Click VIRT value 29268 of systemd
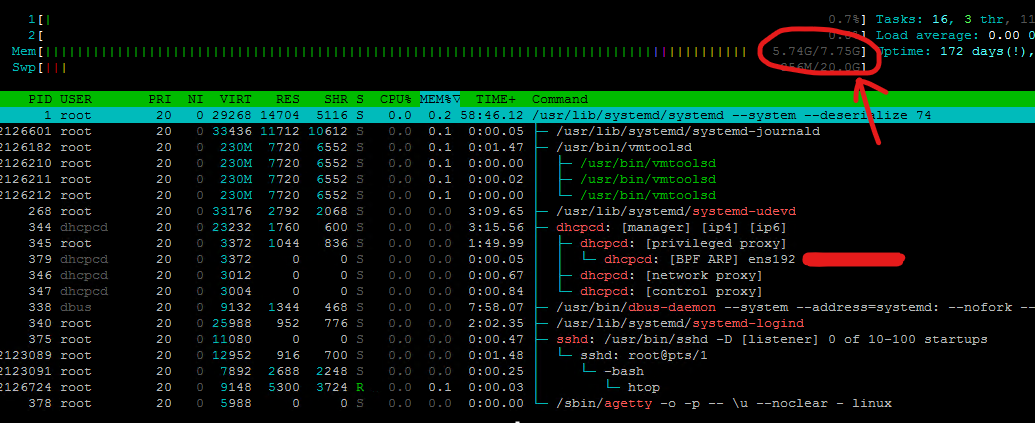The width and height of the screenshot is (1035, 423). tap(232, 115)
